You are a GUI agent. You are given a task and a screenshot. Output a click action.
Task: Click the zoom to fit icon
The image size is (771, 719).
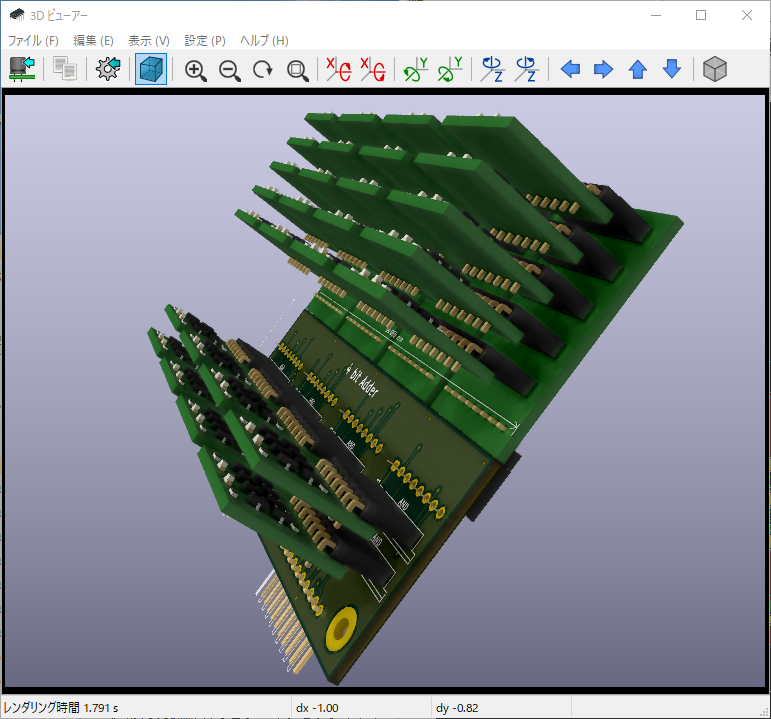click(297, 70)
